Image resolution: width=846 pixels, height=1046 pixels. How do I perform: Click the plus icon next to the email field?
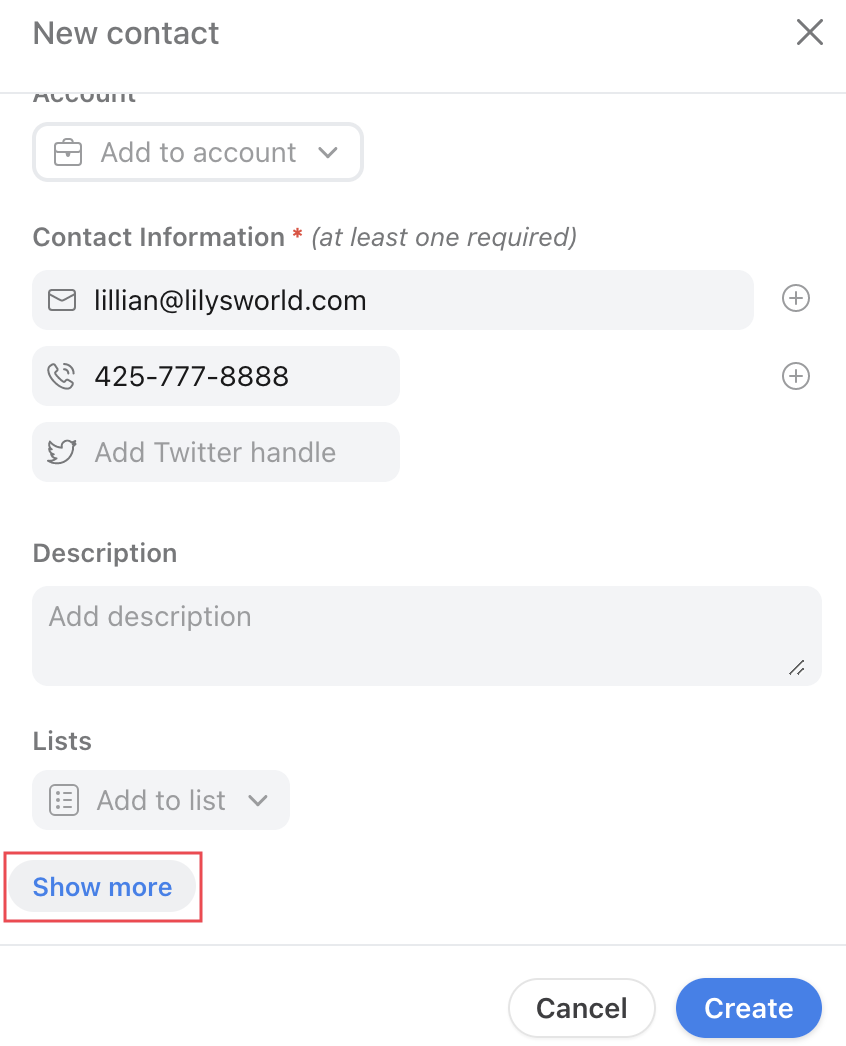coord(795,298)
